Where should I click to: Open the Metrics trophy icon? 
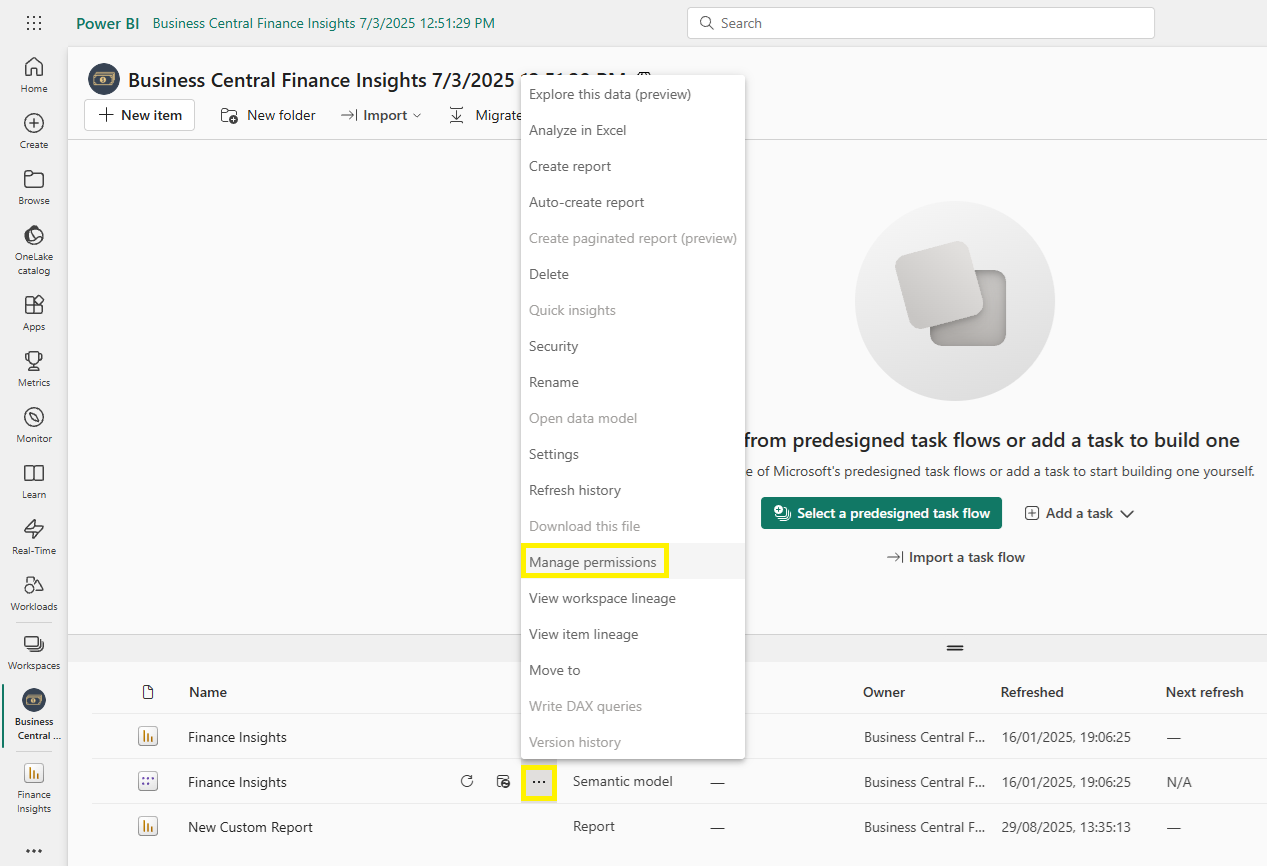[x=34, y=368]
